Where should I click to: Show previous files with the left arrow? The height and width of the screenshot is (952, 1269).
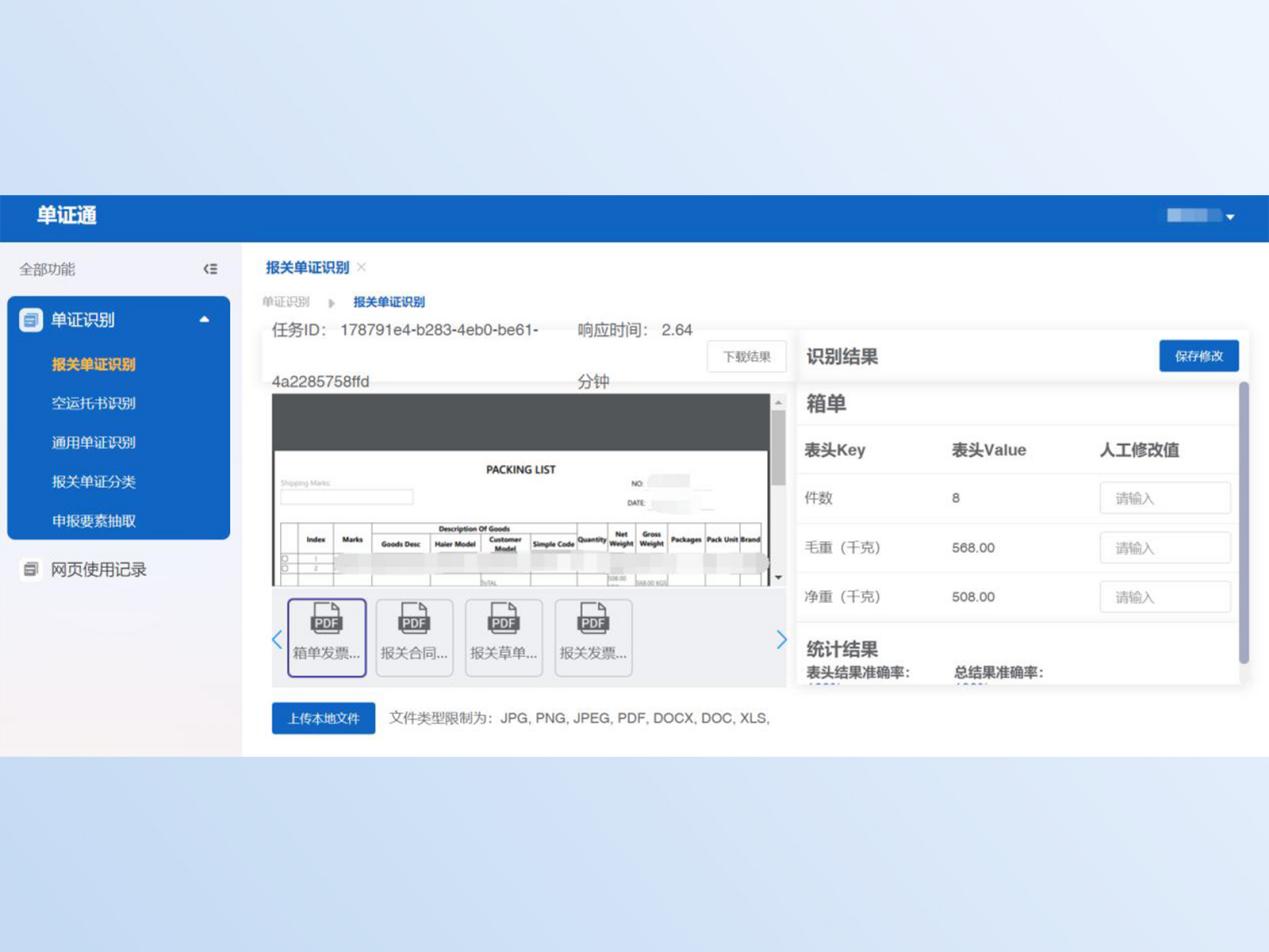click(x=278, y=640)
